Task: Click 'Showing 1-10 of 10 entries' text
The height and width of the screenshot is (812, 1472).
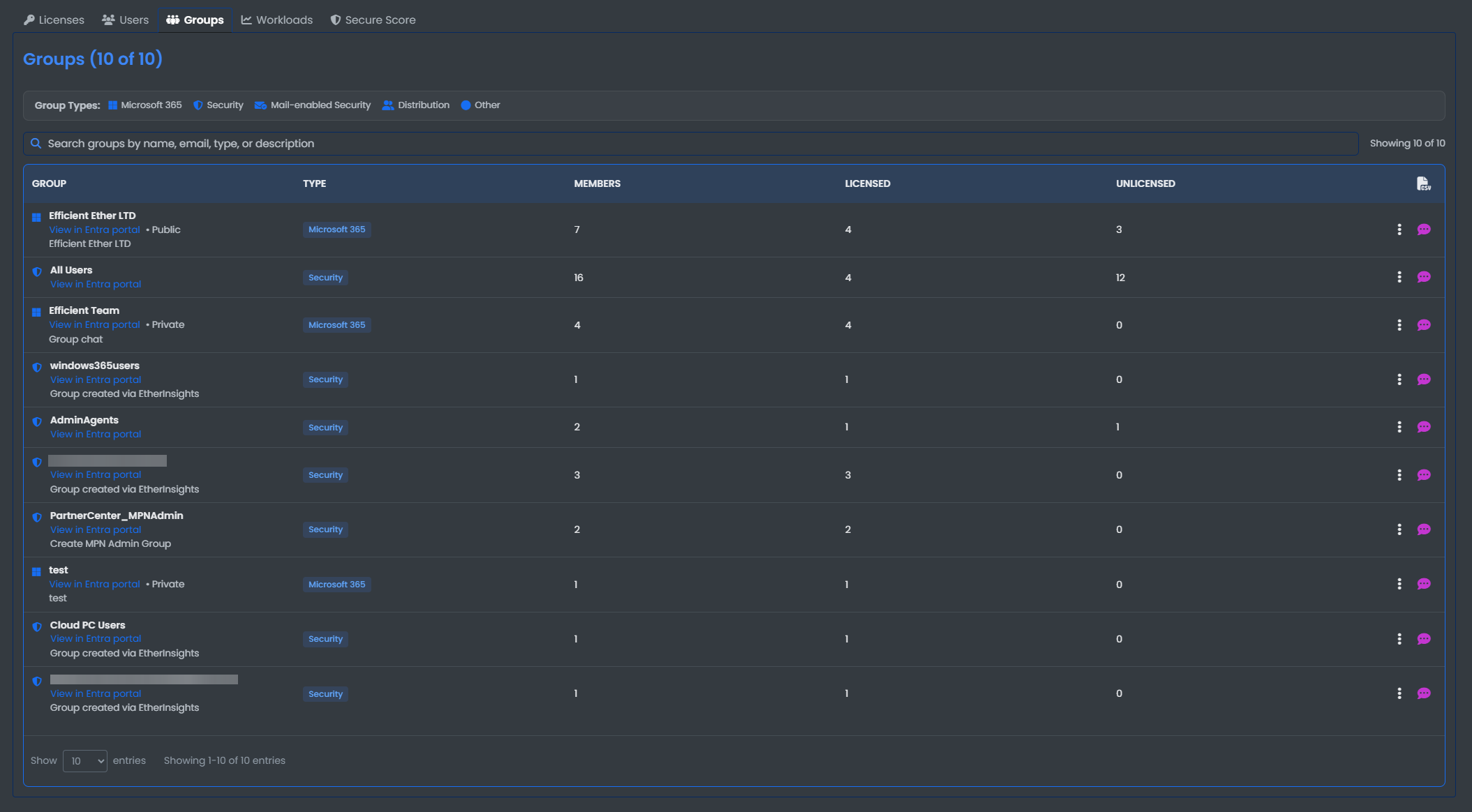Action: [225, 760]
